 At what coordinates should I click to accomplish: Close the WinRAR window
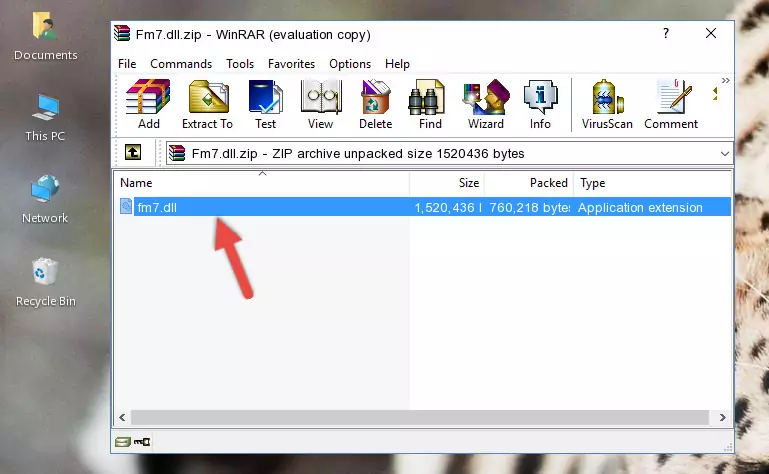pos(711,33)
